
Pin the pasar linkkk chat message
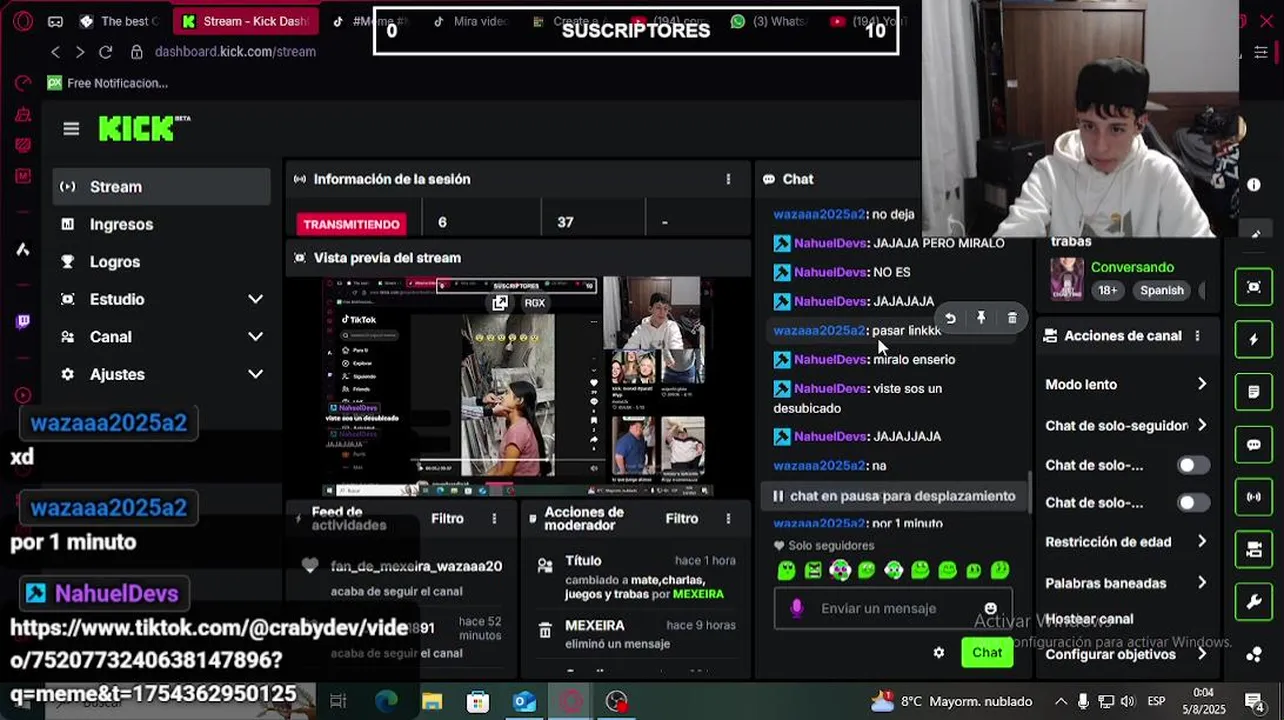click(x=981, y=318)
